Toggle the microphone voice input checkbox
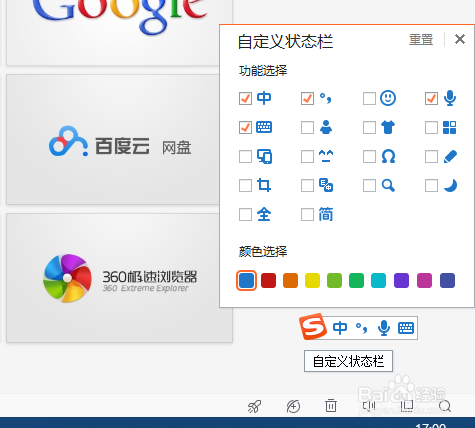 pos(431,99)
